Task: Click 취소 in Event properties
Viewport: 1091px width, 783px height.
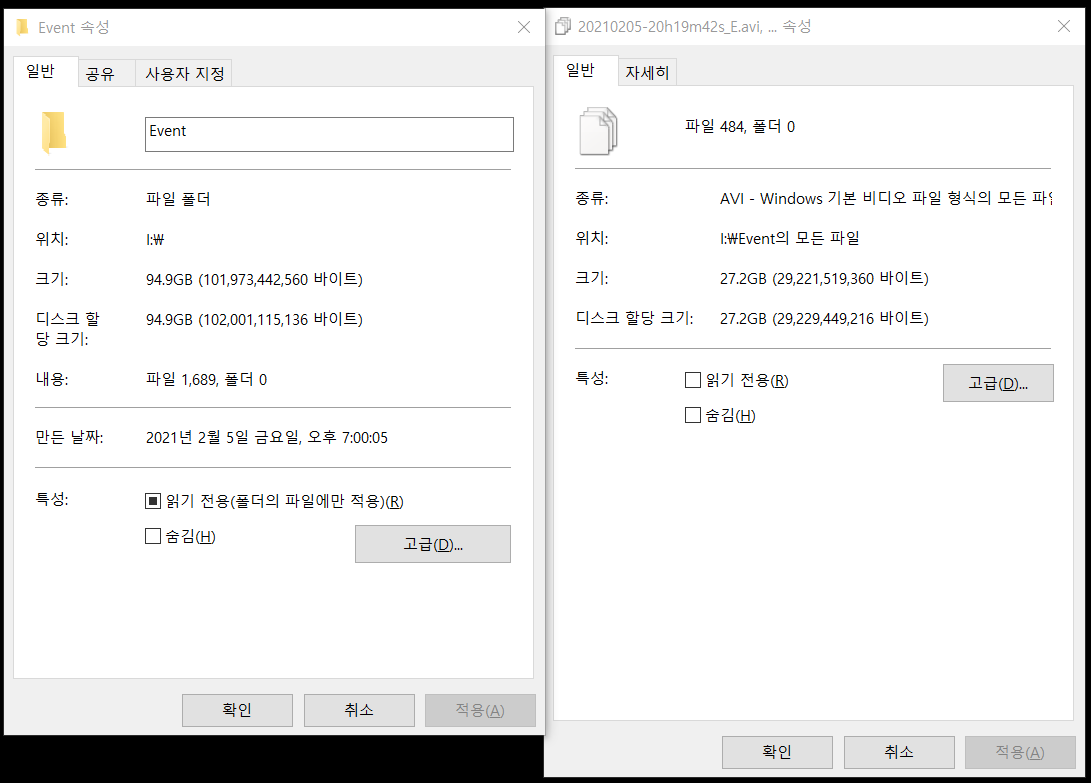Action: point(359,710)
